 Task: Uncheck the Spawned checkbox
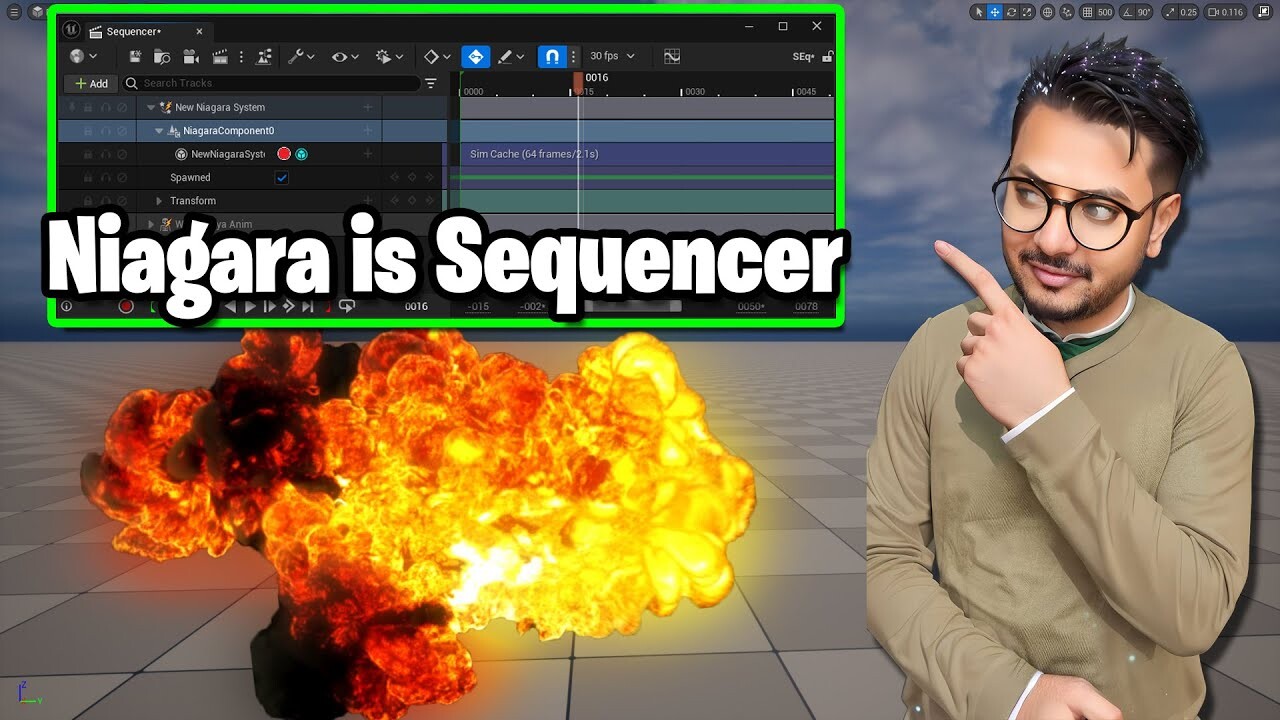tap(281, 177)
